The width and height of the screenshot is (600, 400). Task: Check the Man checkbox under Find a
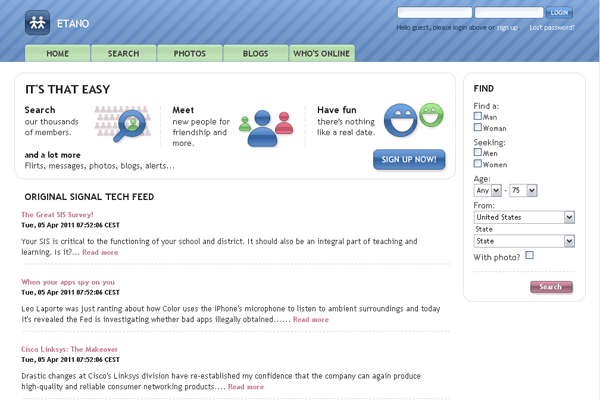[x=478, y=117]
